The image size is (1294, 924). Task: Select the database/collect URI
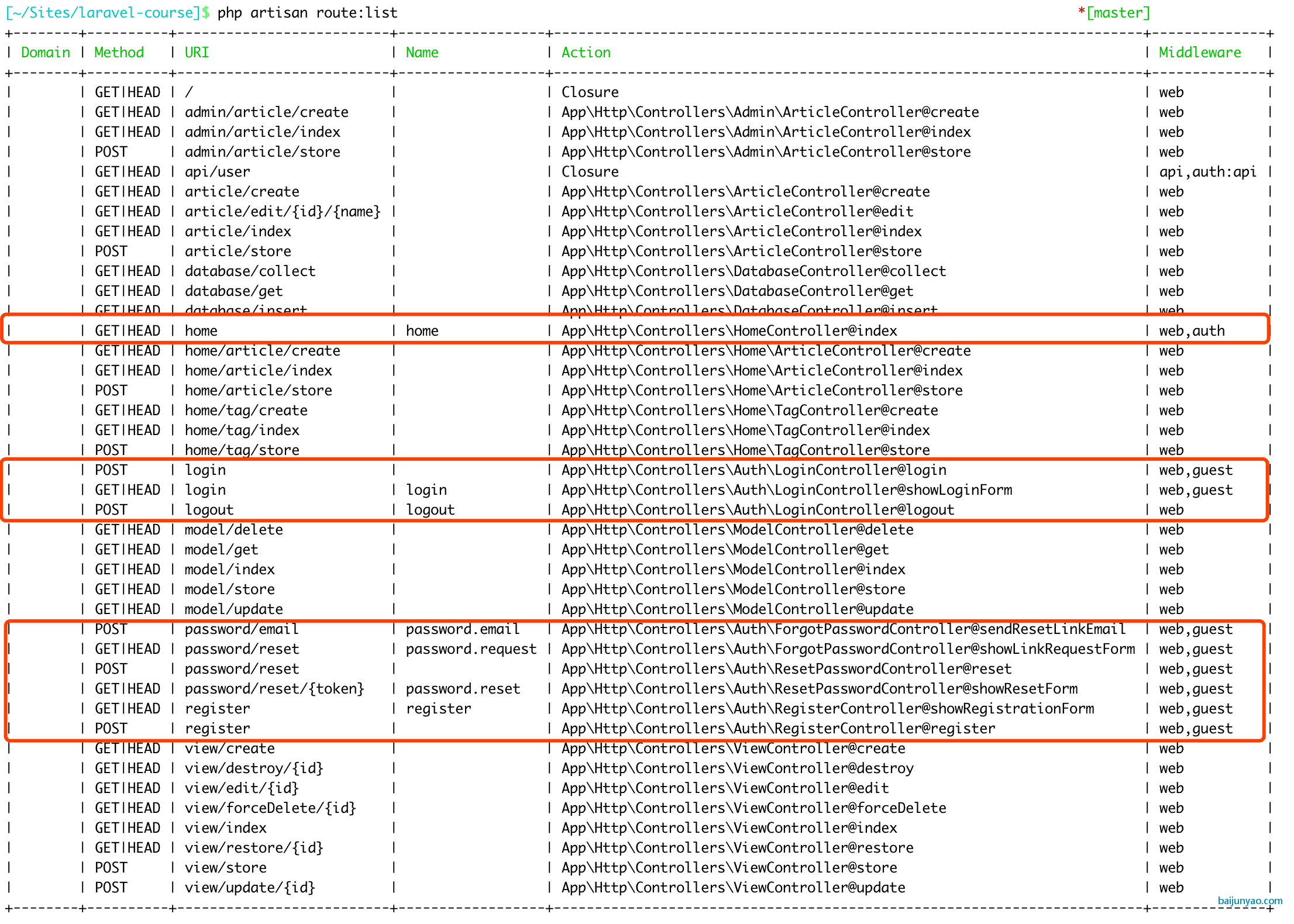tap(250, 271)
